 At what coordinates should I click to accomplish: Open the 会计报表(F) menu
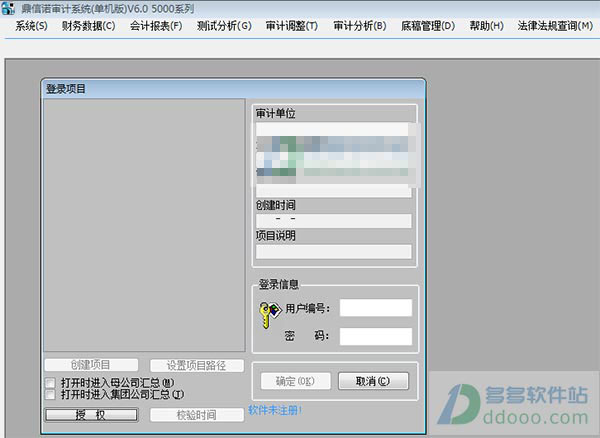tap(156, 26)
